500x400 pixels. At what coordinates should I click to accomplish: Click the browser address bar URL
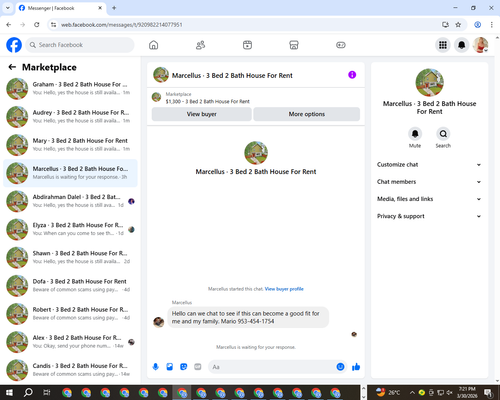point(122,25)
